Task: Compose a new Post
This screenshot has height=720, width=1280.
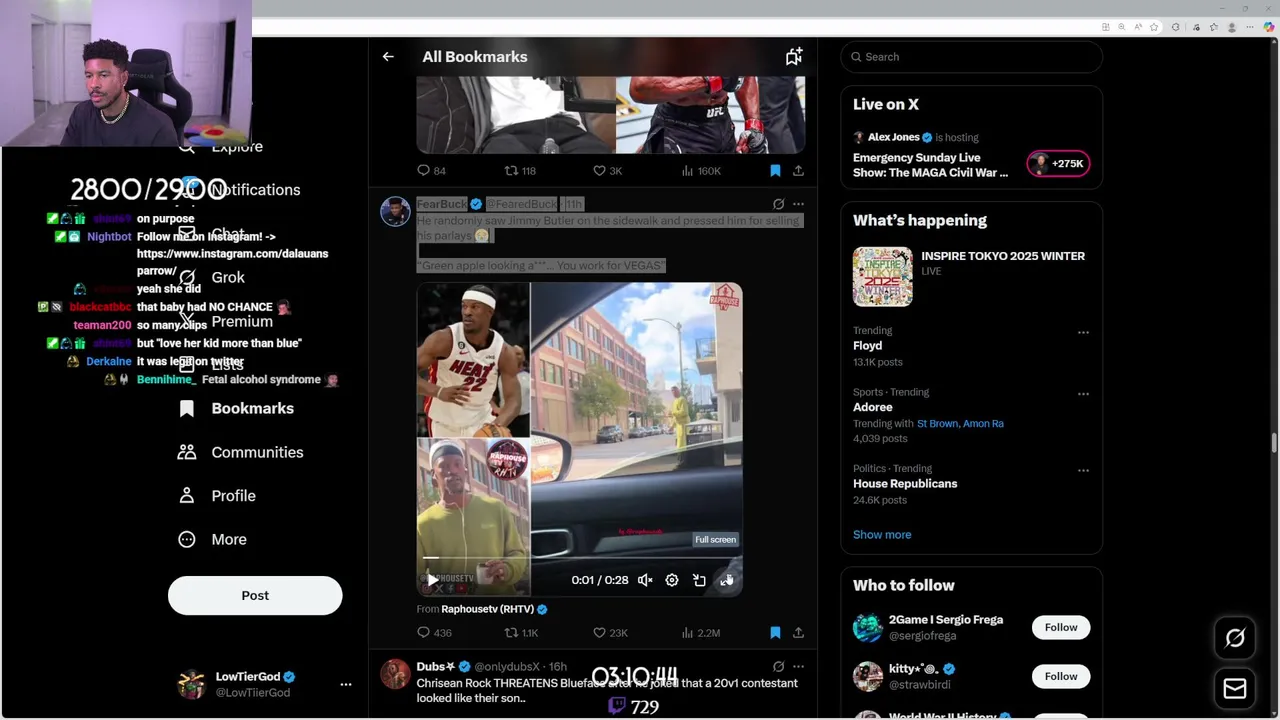Action: [255, 596]
